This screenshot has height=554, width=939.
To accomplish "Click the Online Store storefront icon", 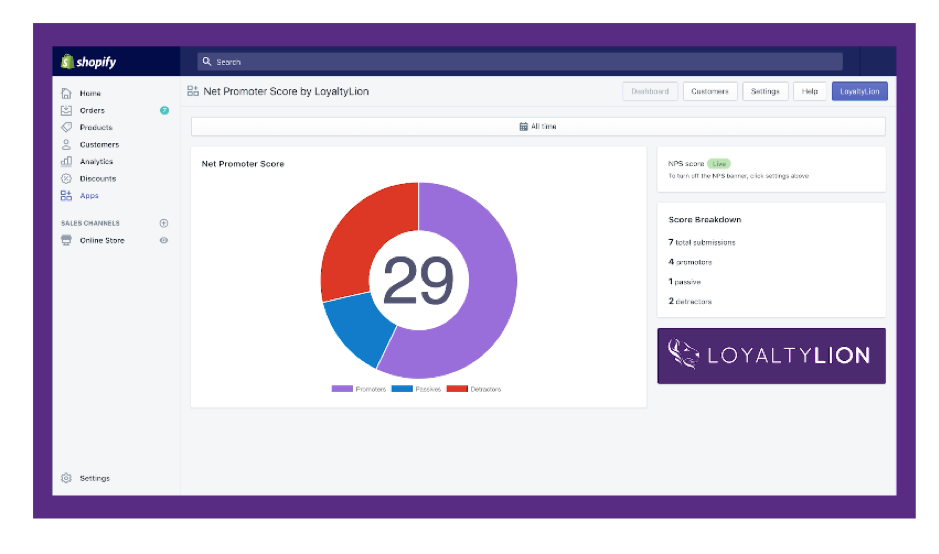I will point(66,240).
